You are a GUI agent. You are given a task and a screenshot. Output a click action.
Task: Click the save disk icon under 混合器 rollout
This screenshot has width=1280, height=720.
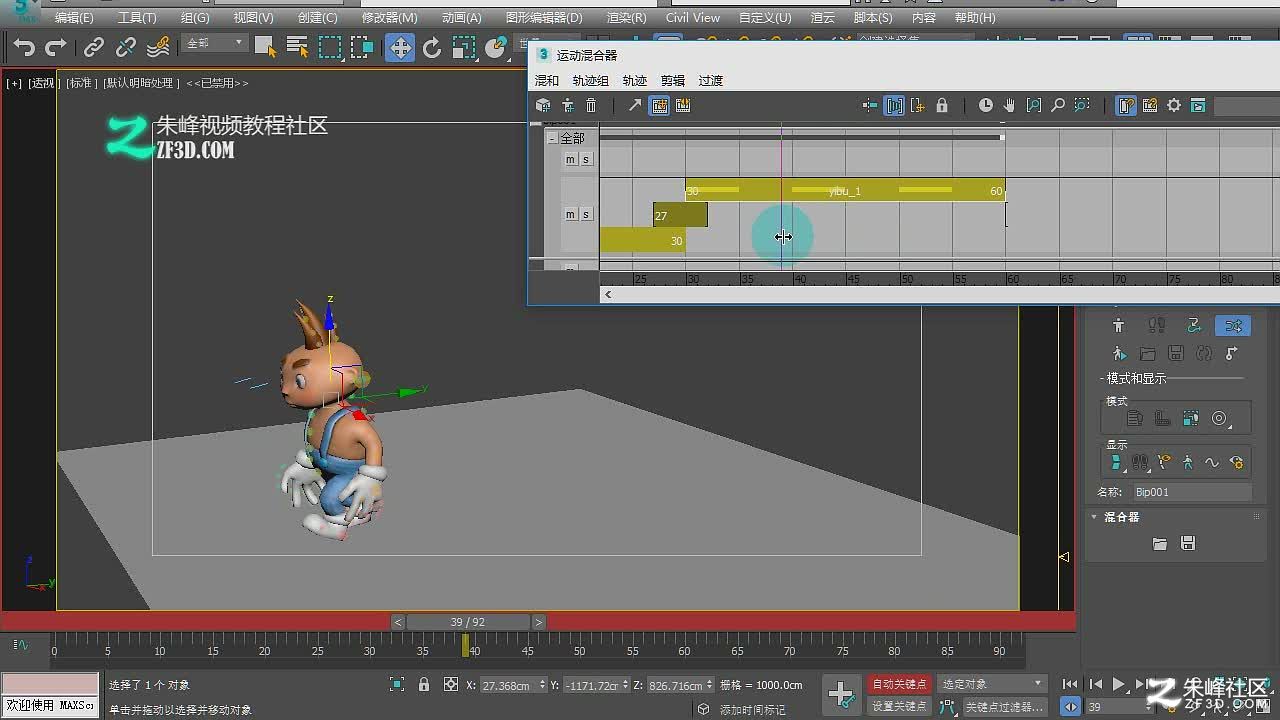point(1188,543)
